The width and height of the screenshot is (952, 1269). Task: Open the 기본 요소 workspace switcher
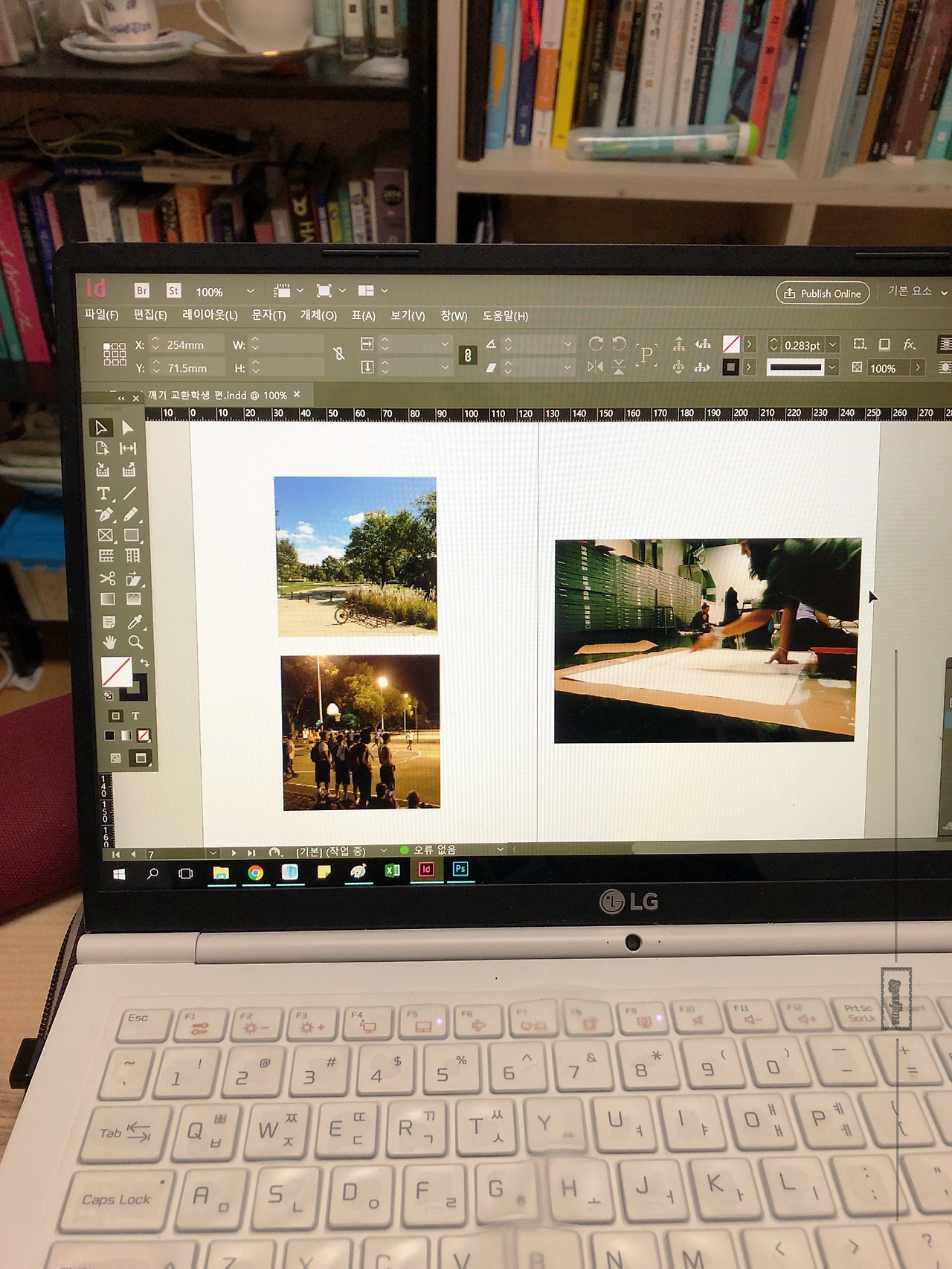click(917, 291)
